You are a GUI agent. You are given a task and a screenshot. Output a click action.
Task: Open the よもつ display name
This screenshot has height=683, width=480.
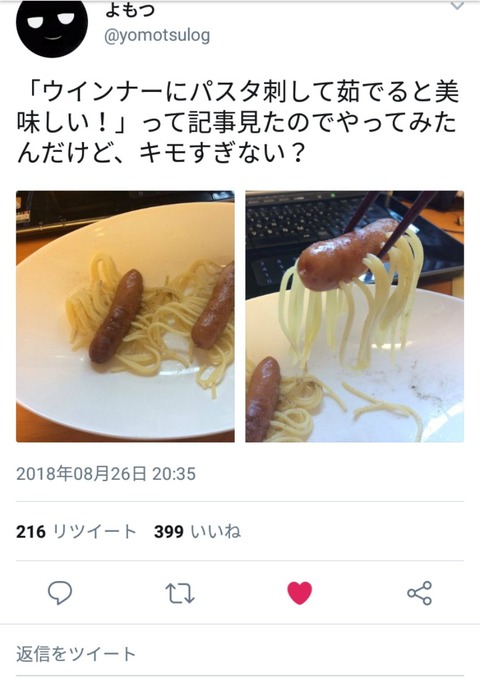tap(129, 10)
